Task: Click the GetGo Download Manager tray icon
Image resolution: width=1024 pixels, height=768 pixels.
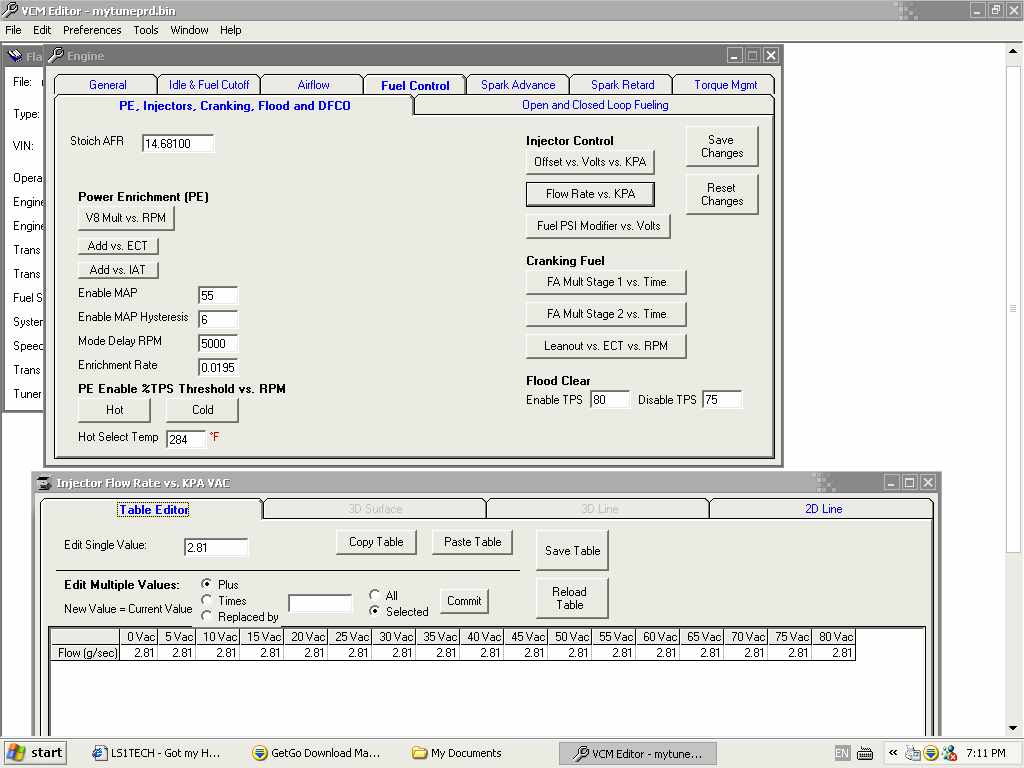Action: click(x=930, y=753)
